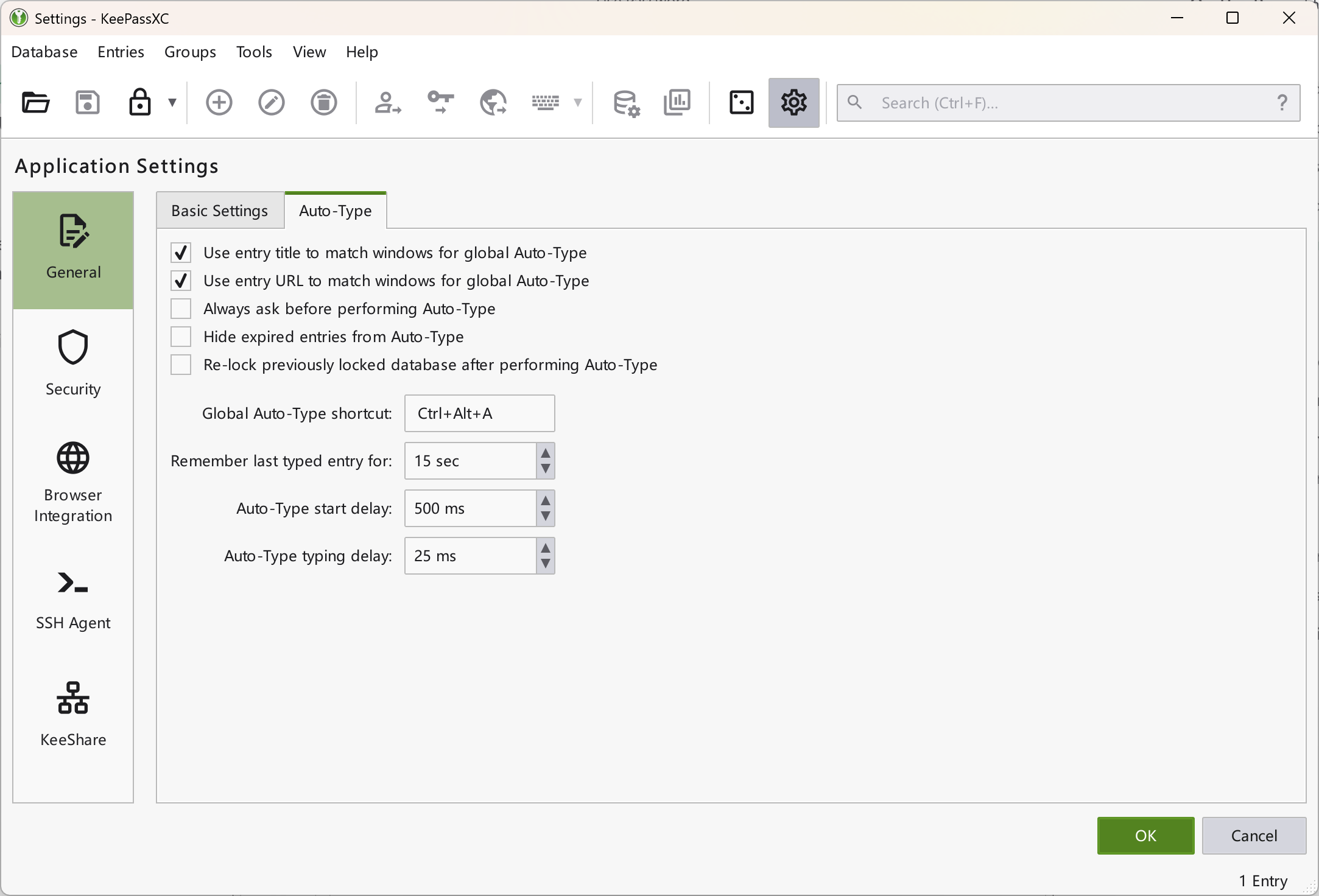The image size is (1319, 896).
Task: Increase Auto-Type typing delay
Action: click(x=546, y=548)
